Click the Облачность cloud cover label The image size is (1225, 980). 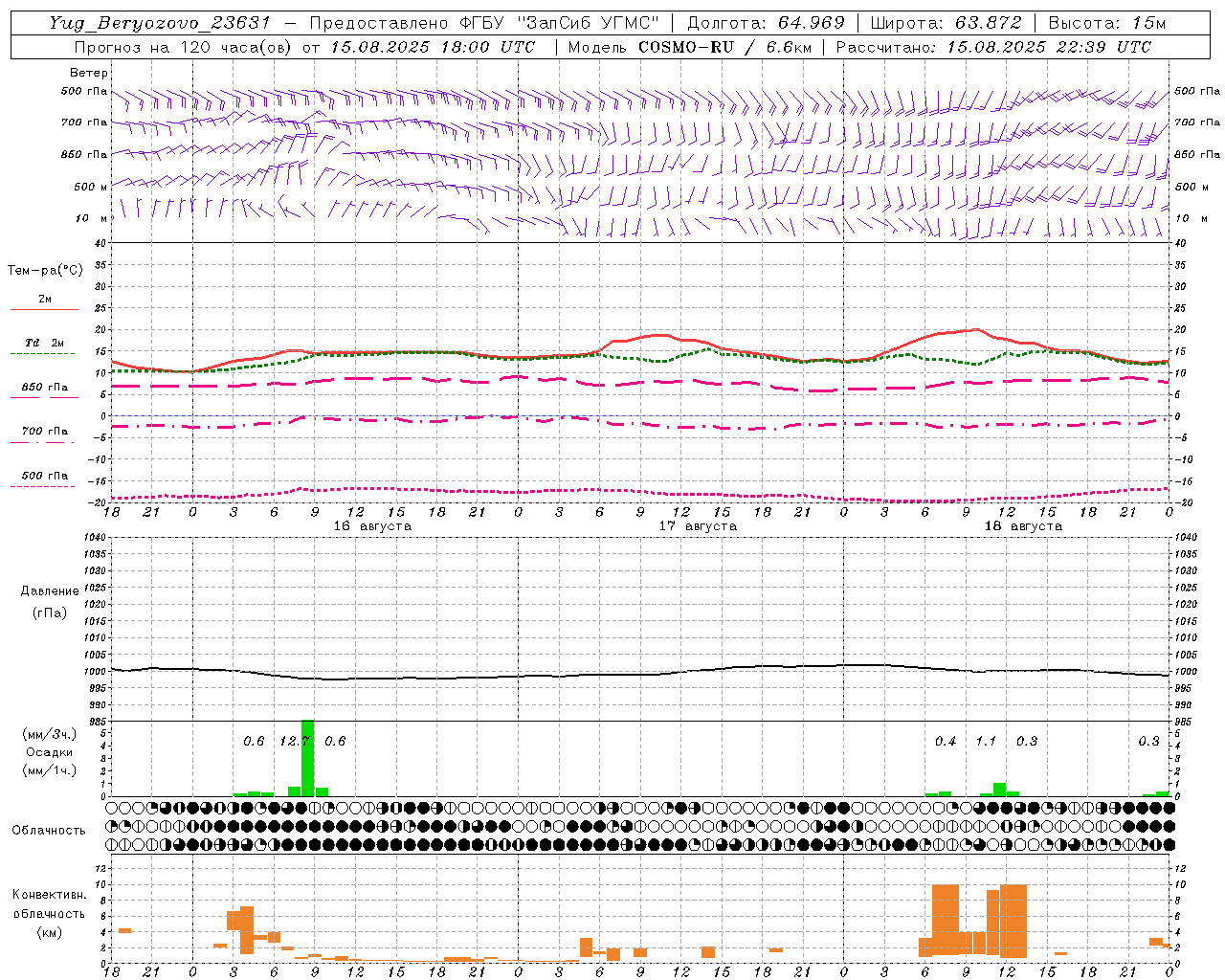tap(49, 831)
